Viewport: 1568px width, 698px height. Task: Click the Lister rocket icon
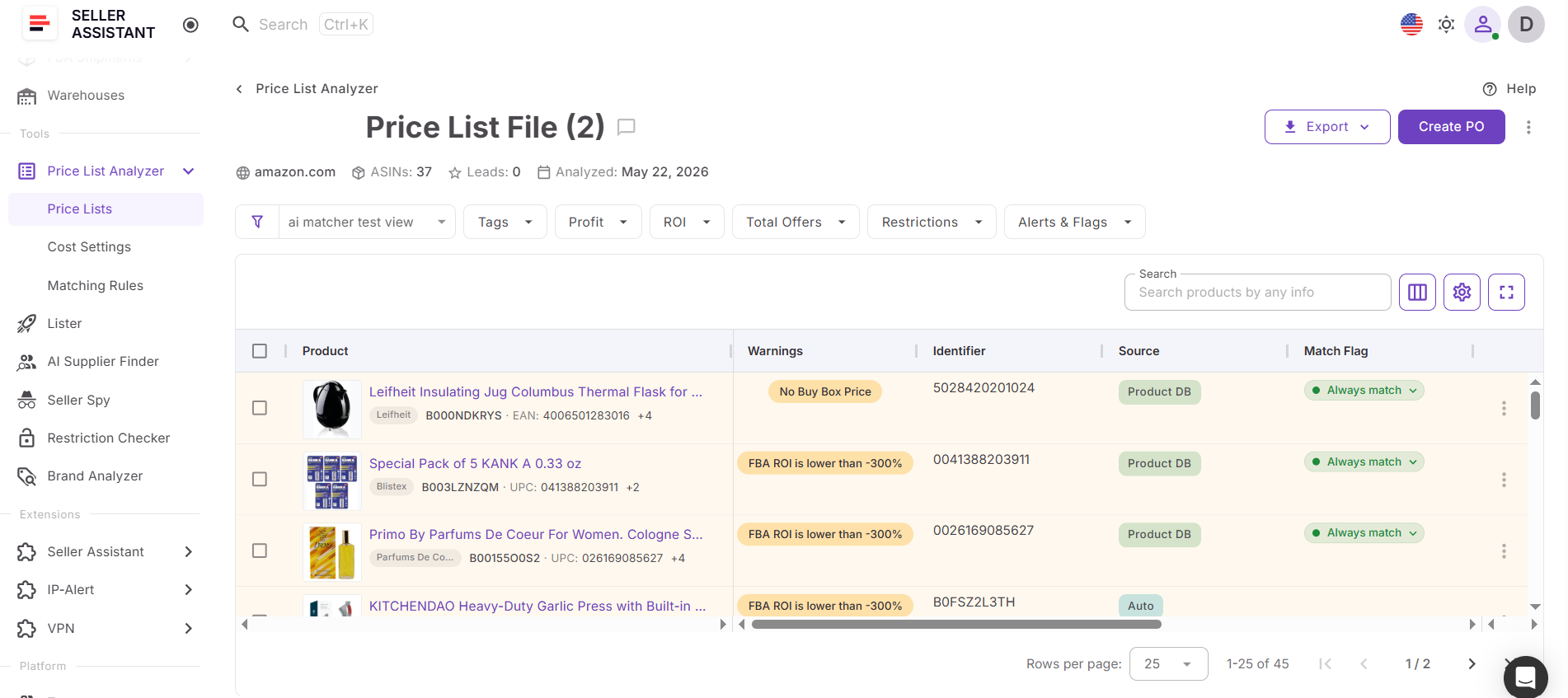click(x=27, y=323)
